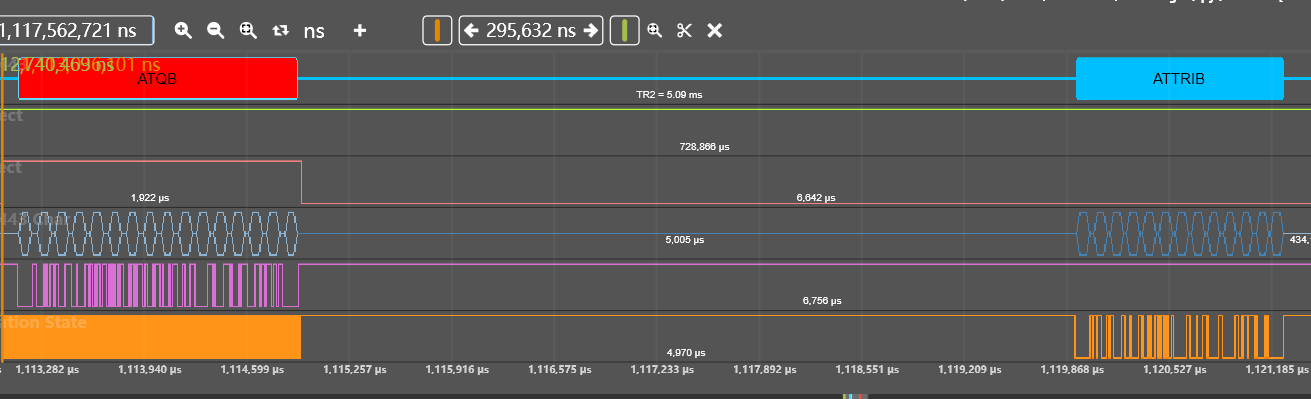Click the 295,632 ns cursor delta value
This screenshot has height=399, width=1311.
[x=531, y=30]
